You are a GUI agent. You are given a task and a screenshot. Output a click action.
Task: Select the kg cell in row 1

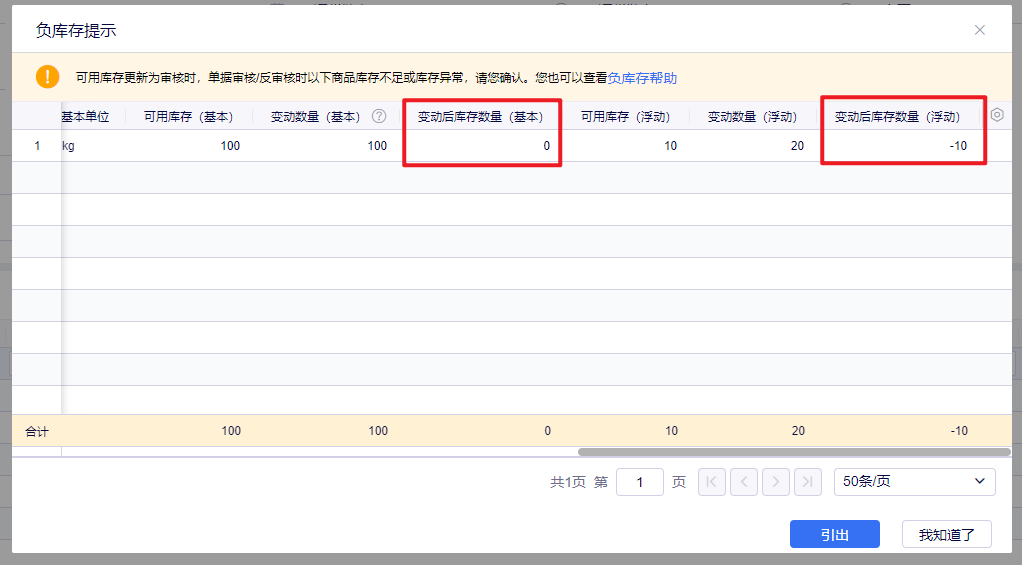[70, 146]
